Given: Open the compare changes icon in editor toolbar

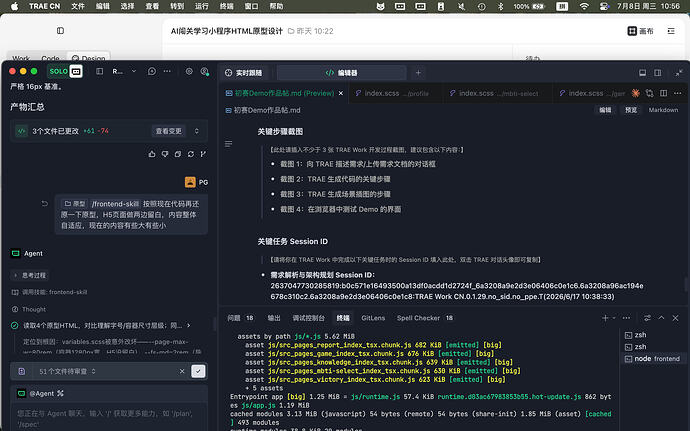Looking at the screenshot, I should point(650,93).
